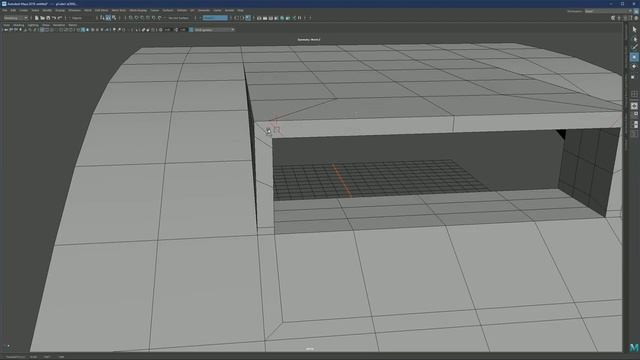Open the Edit menu
The height and width of the screenshot is (360, 640).
tap(13, 10)
